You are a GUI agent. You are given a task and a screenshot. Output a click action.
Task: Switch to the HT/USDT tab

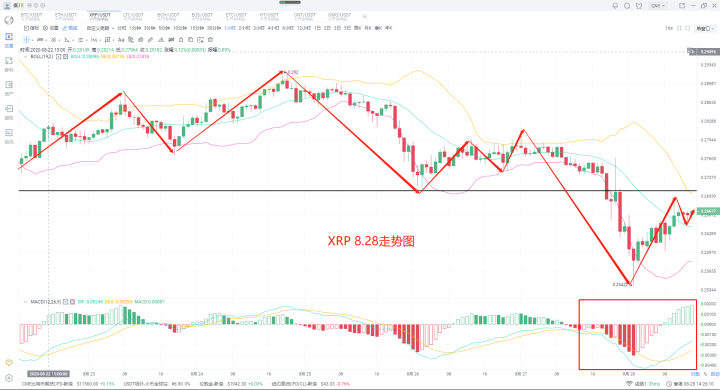point(269,17)
